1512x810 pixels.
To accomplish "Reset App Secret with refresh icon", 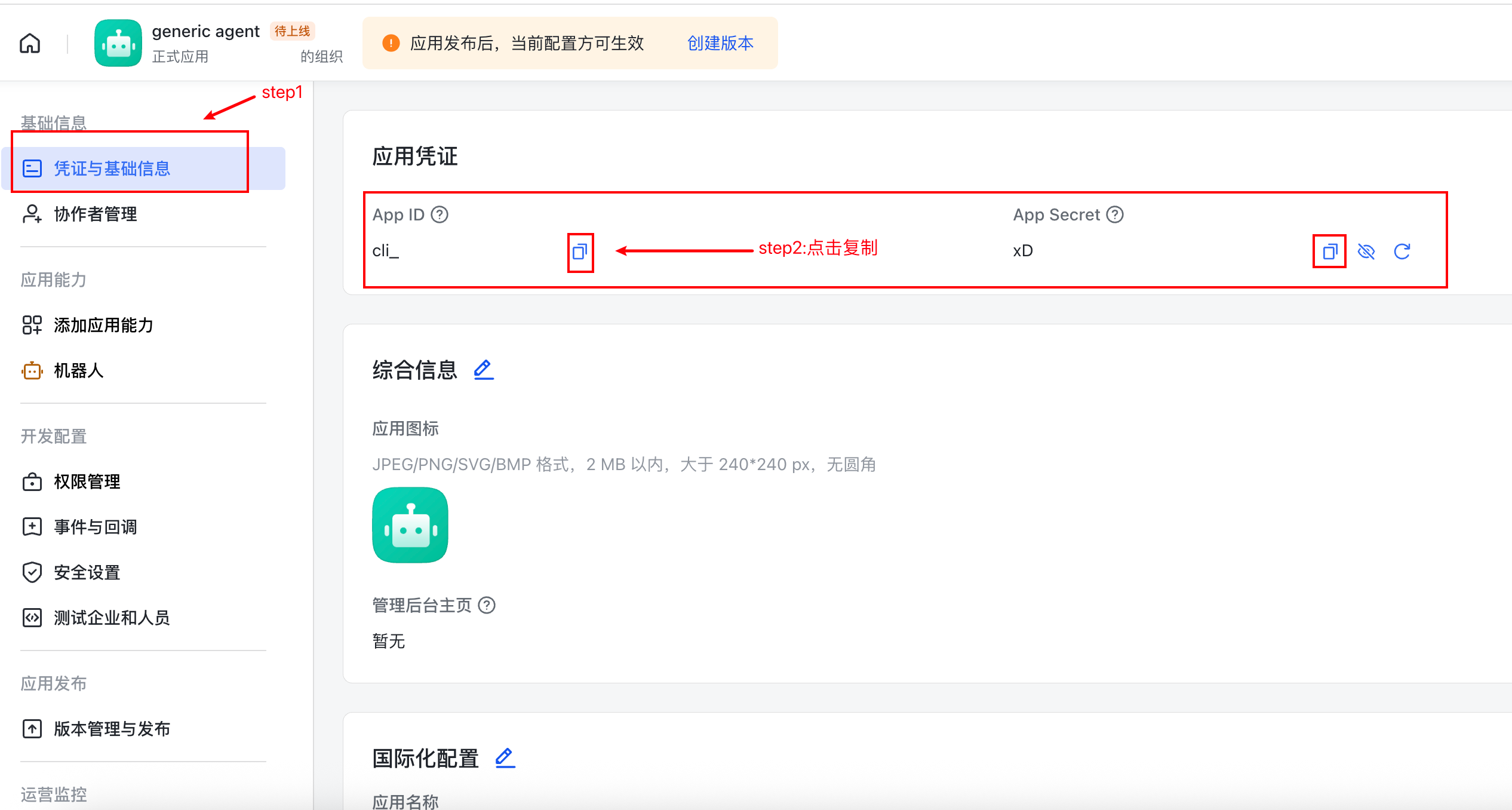I will point(1402,252).
